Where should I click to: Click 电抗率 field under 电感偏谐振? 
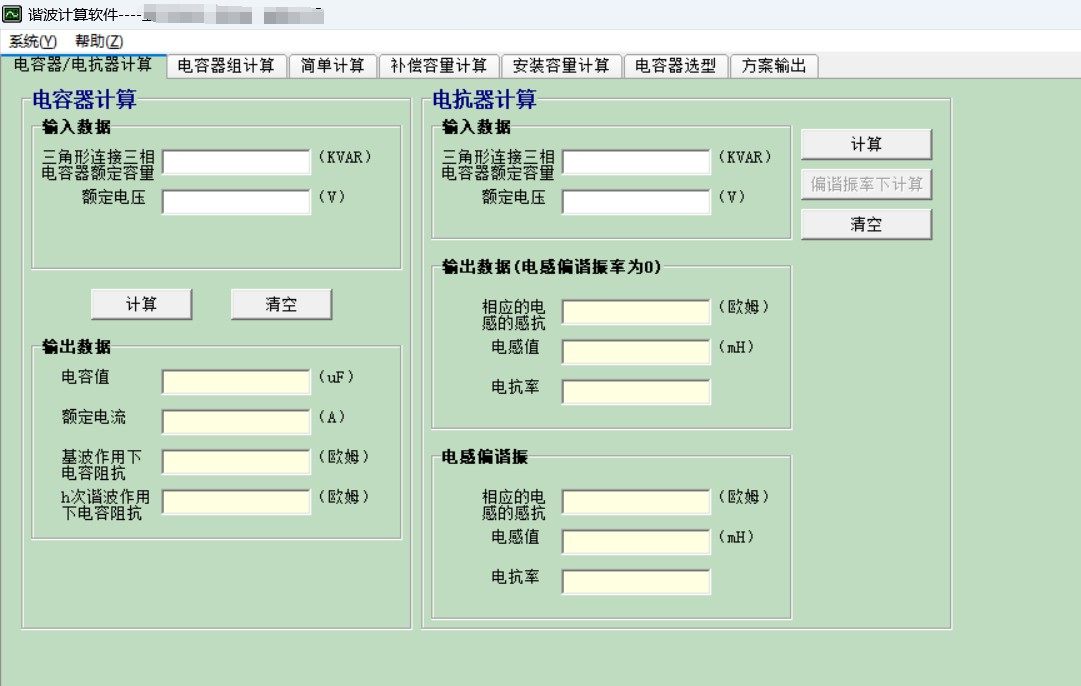pos(636,582)
